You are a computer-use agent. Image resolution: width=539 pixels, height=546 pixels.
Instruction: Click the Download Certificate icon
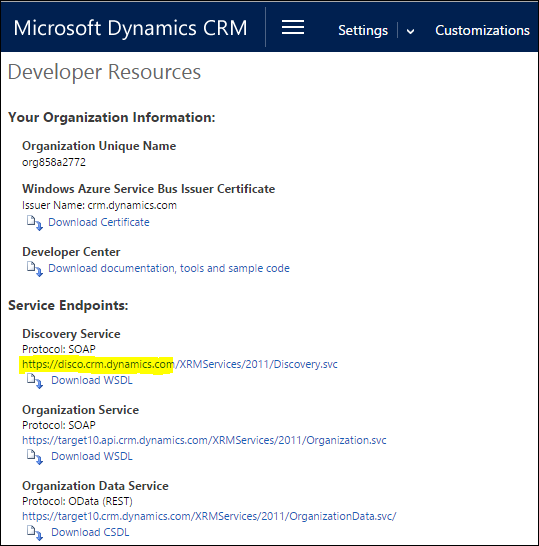[x=35, y=223]
